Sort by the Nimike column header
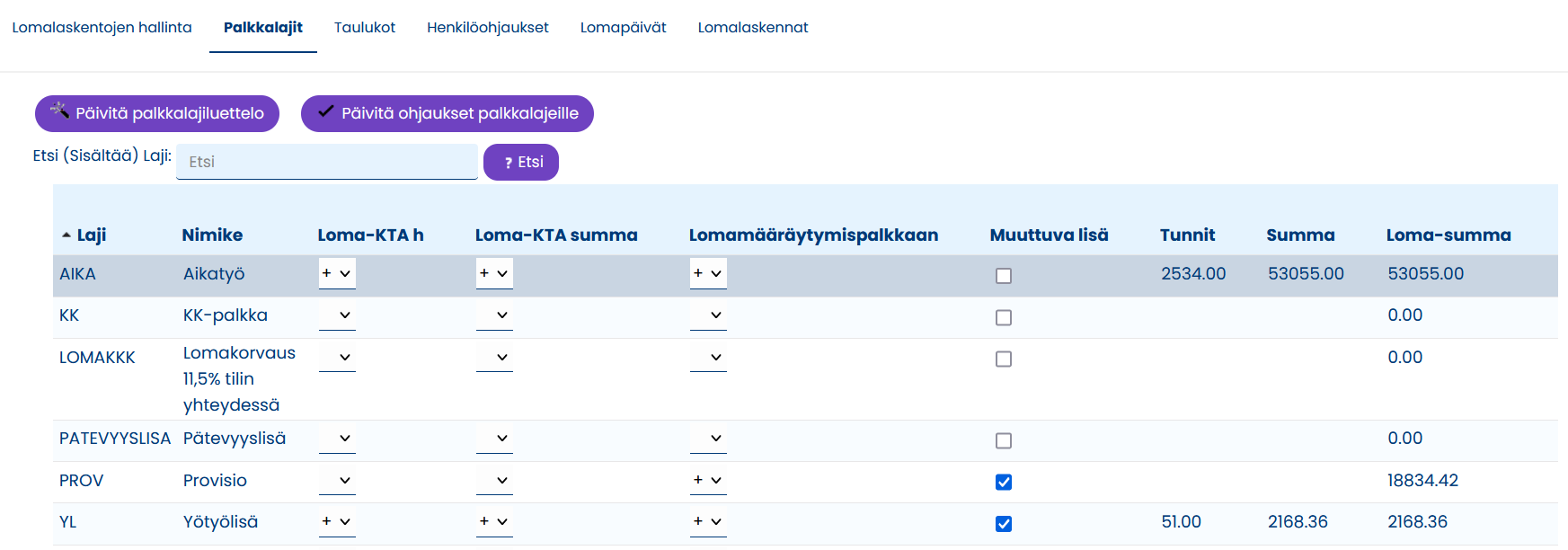This screenshot has height=550, width=1568. click(212, 235)
